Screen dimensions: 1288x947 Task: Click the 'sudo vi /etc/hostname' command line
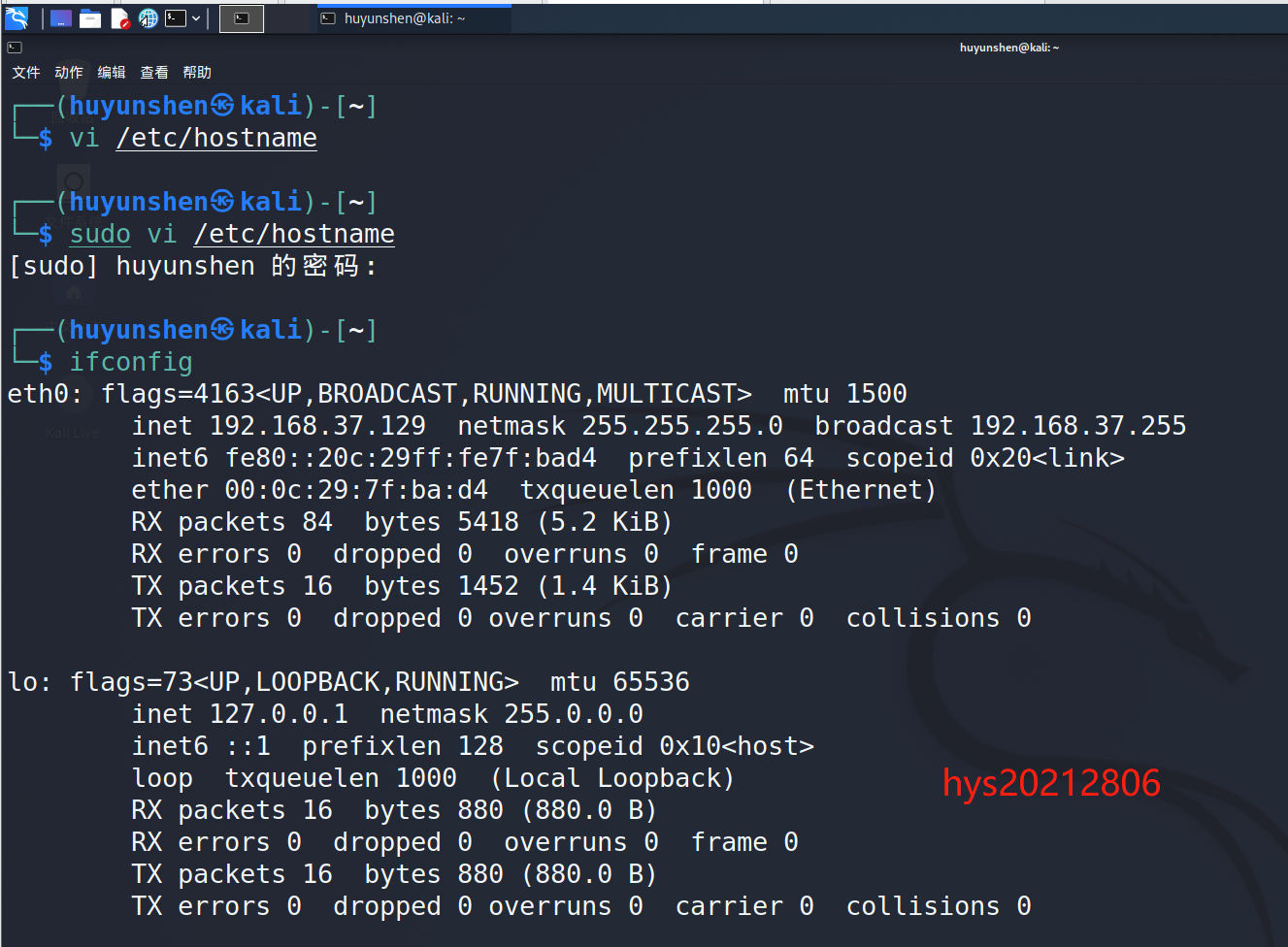(232, 234)
